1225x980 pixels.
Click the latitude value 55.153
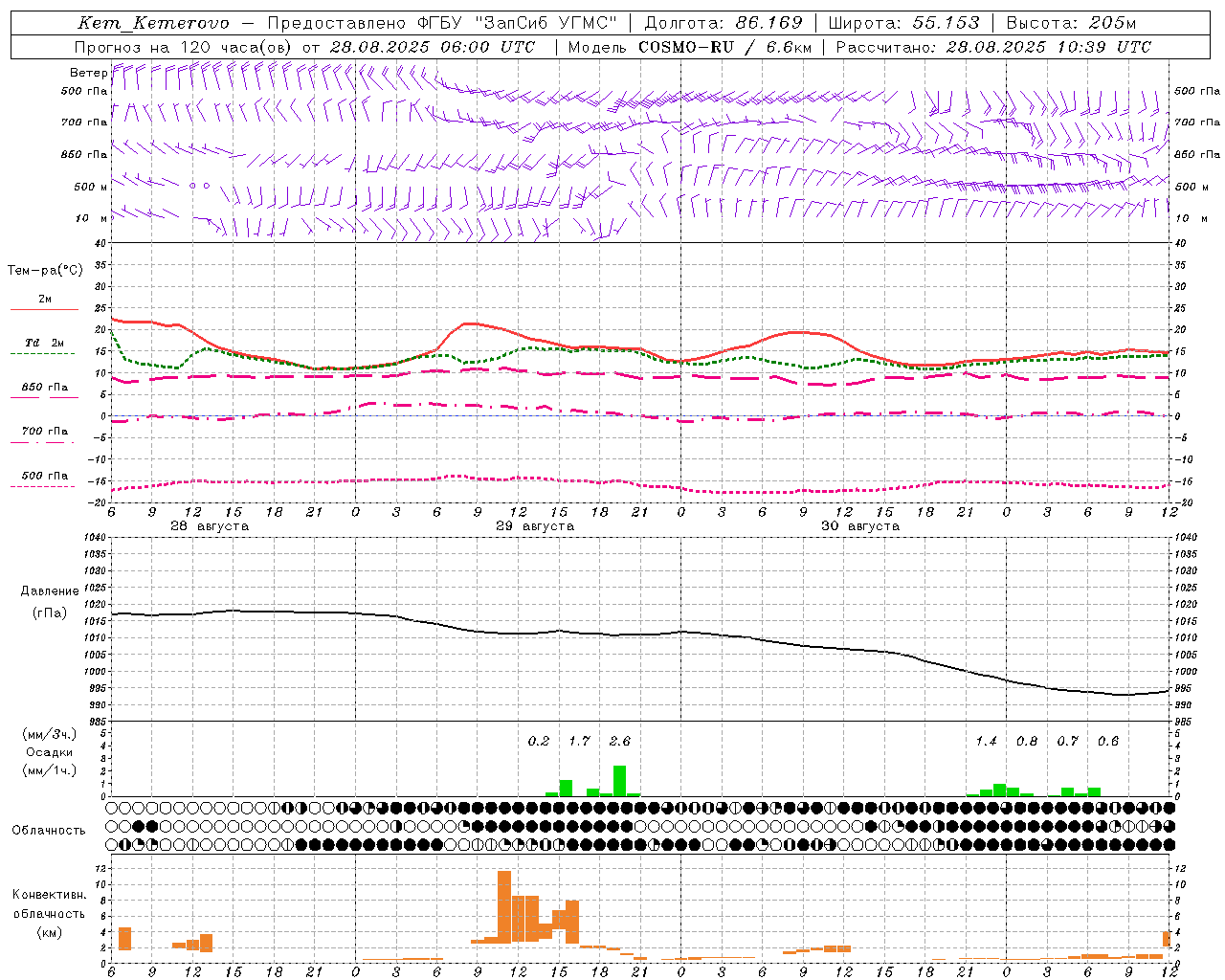point(946,23)
